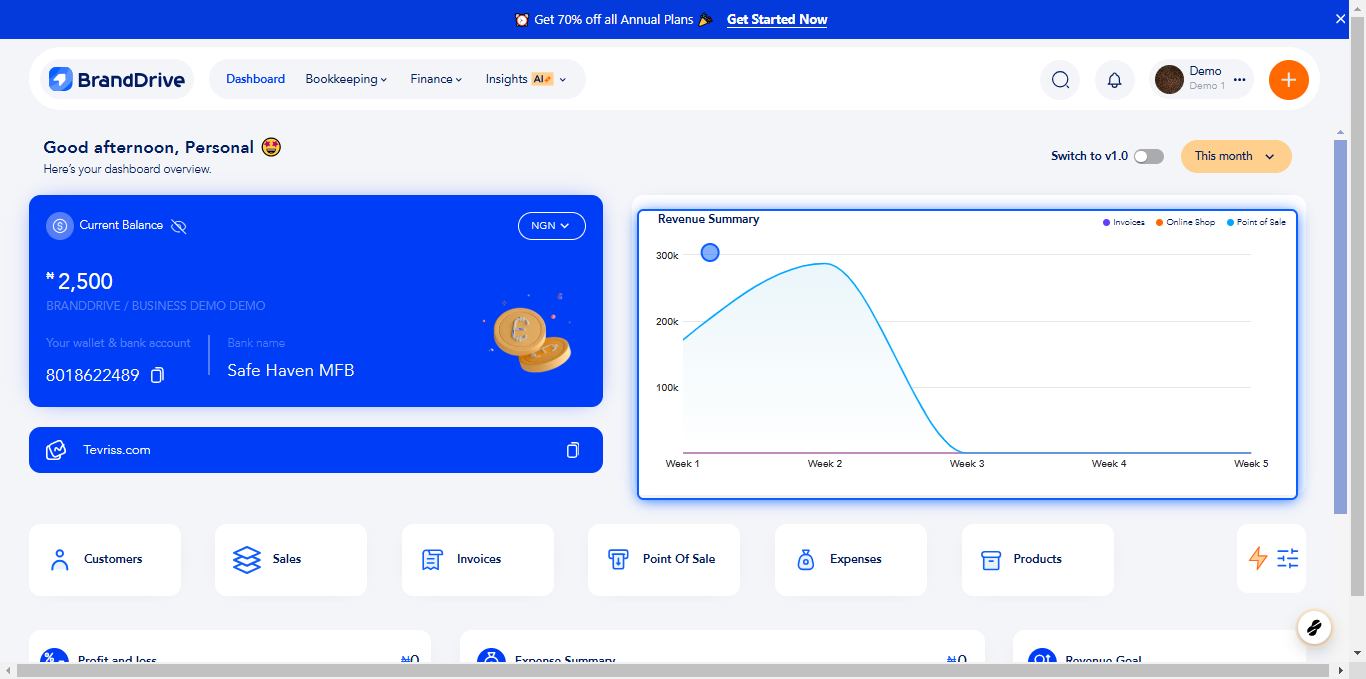Click the Demo profile avatar
The image size is (1366, 679).
click(1169, 80)
